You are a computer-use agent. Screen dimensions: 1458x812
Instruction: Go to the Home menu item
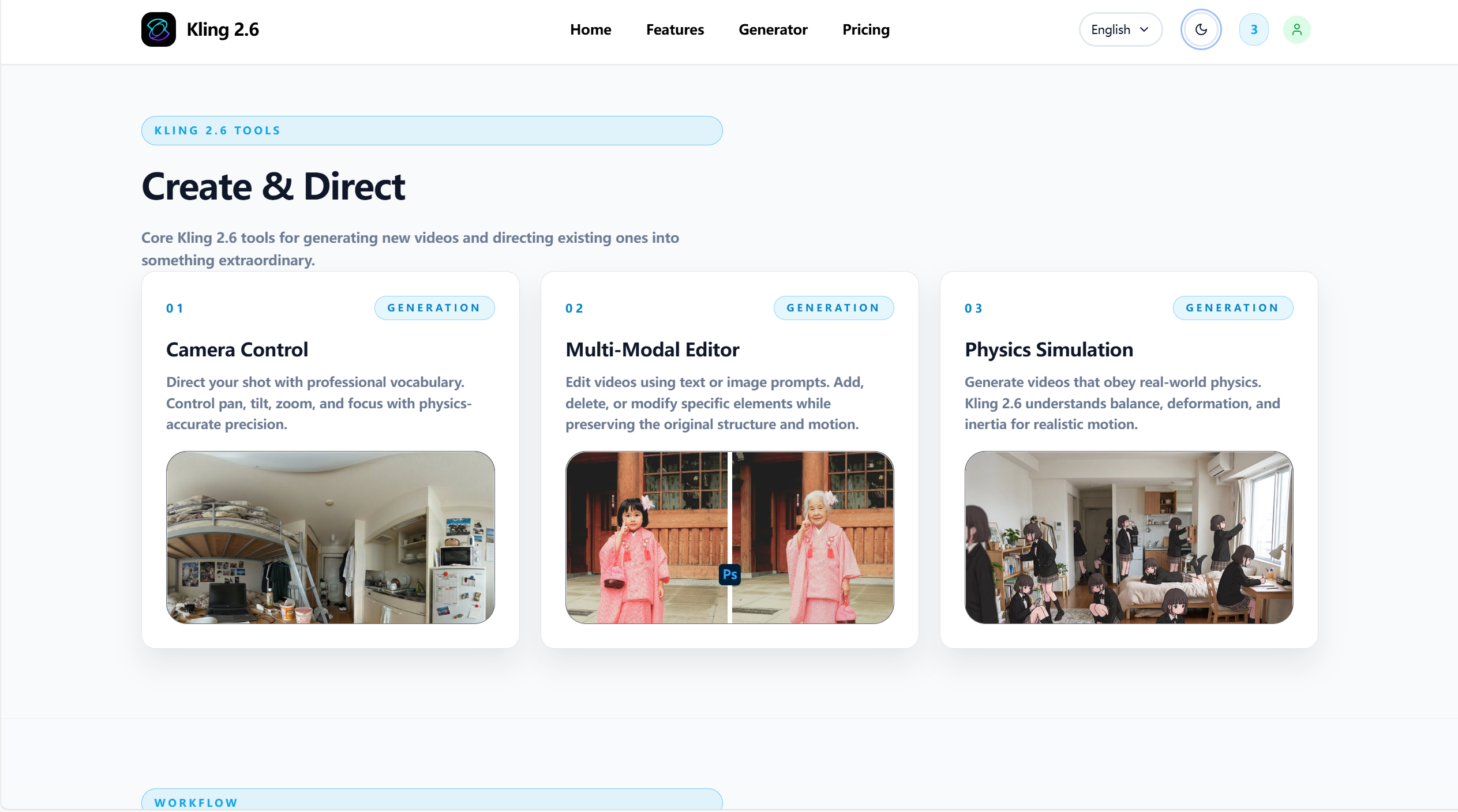click(x=590, y=29)
